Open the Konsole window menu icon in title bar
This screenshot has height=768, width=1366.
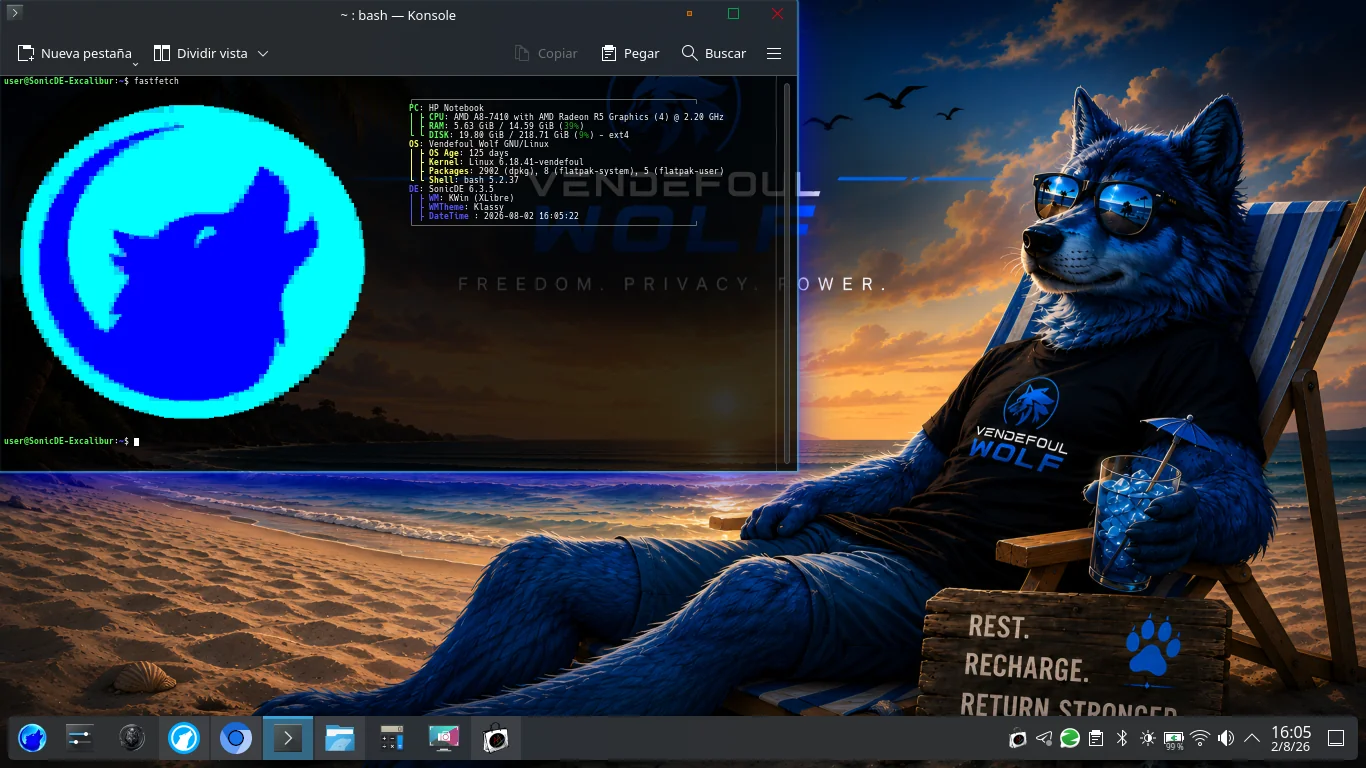tap(15, 13)
